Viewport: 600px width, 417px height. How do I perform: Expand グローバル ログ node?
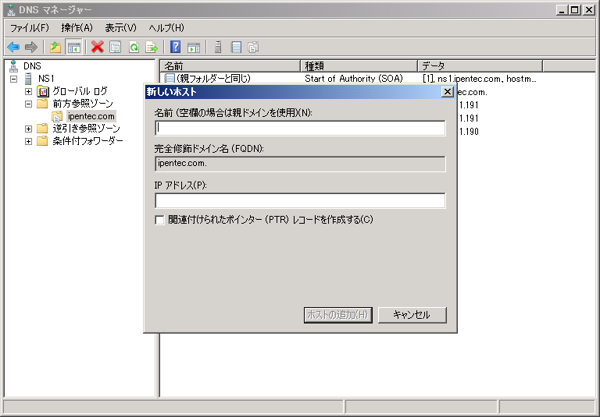click(x=28, y=92)
